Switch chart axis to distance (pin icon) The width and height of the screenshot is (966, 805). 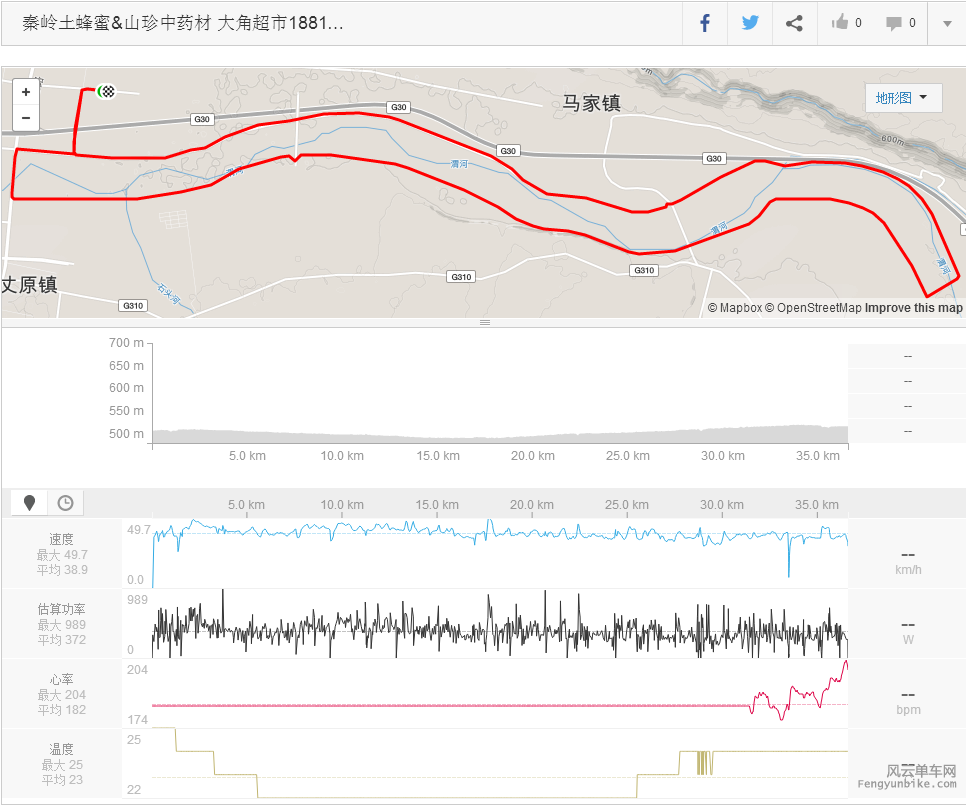pos(30,502)
